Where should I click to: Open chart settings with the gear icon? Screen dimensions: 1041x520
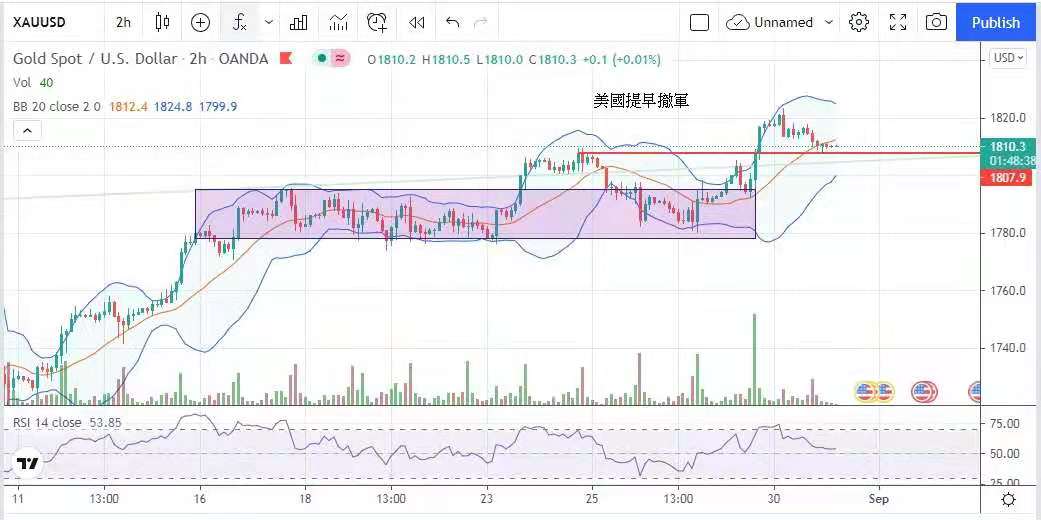(x=858, y=22)
